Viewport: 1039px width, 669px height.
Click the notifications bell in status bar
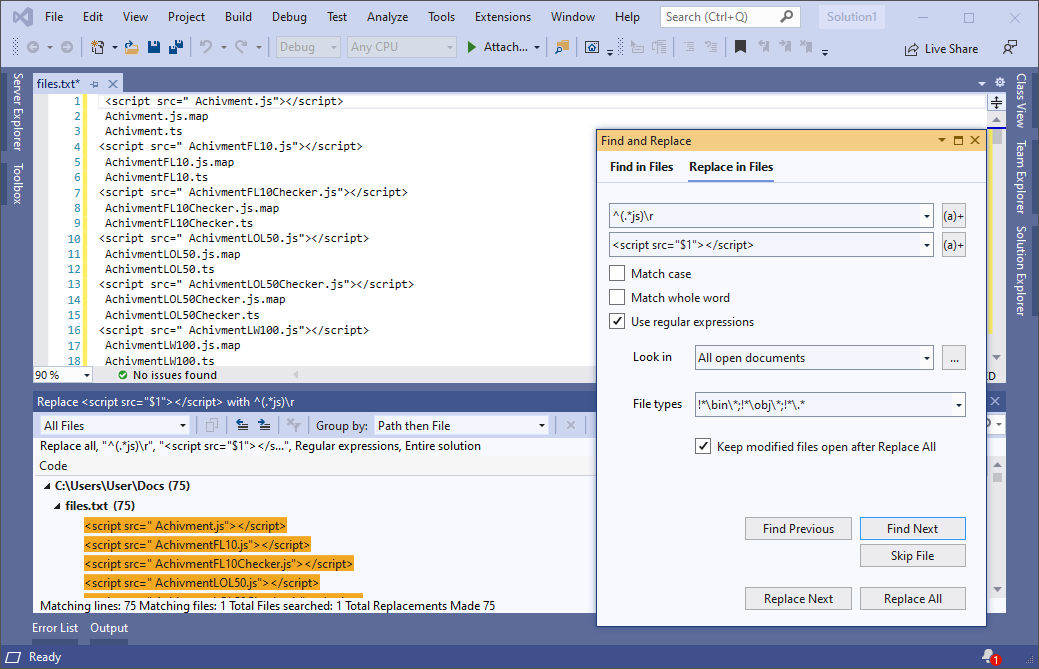pos(990,656)
